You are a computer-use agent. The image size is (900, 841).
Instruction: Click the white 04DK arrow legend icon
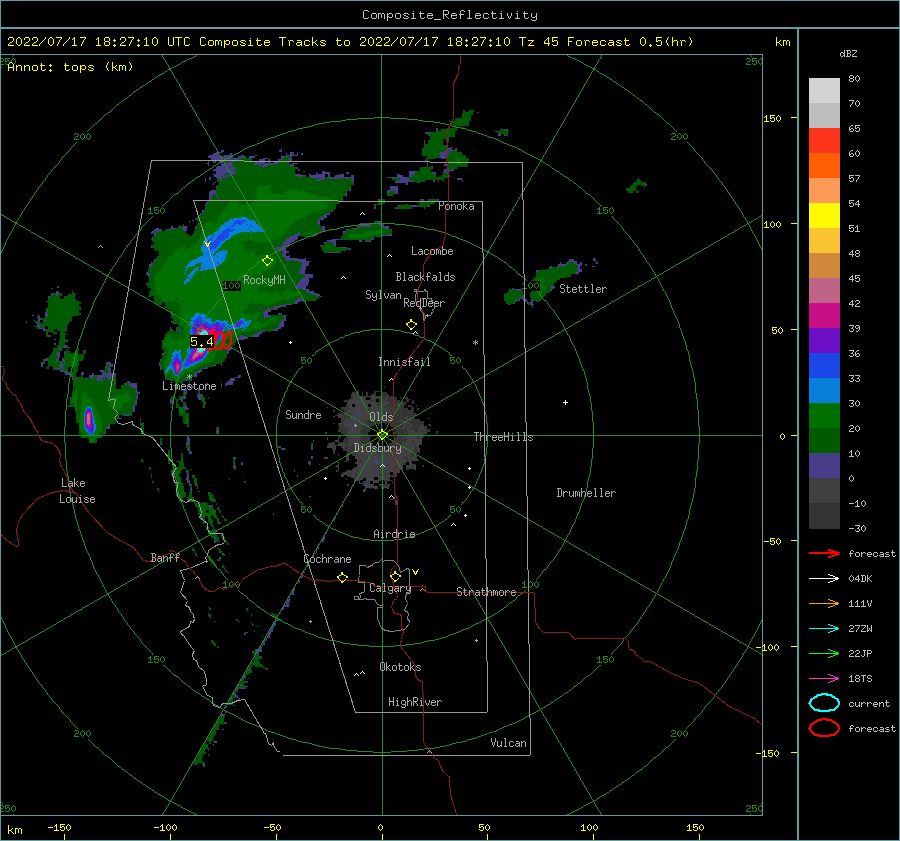(824, 579)
